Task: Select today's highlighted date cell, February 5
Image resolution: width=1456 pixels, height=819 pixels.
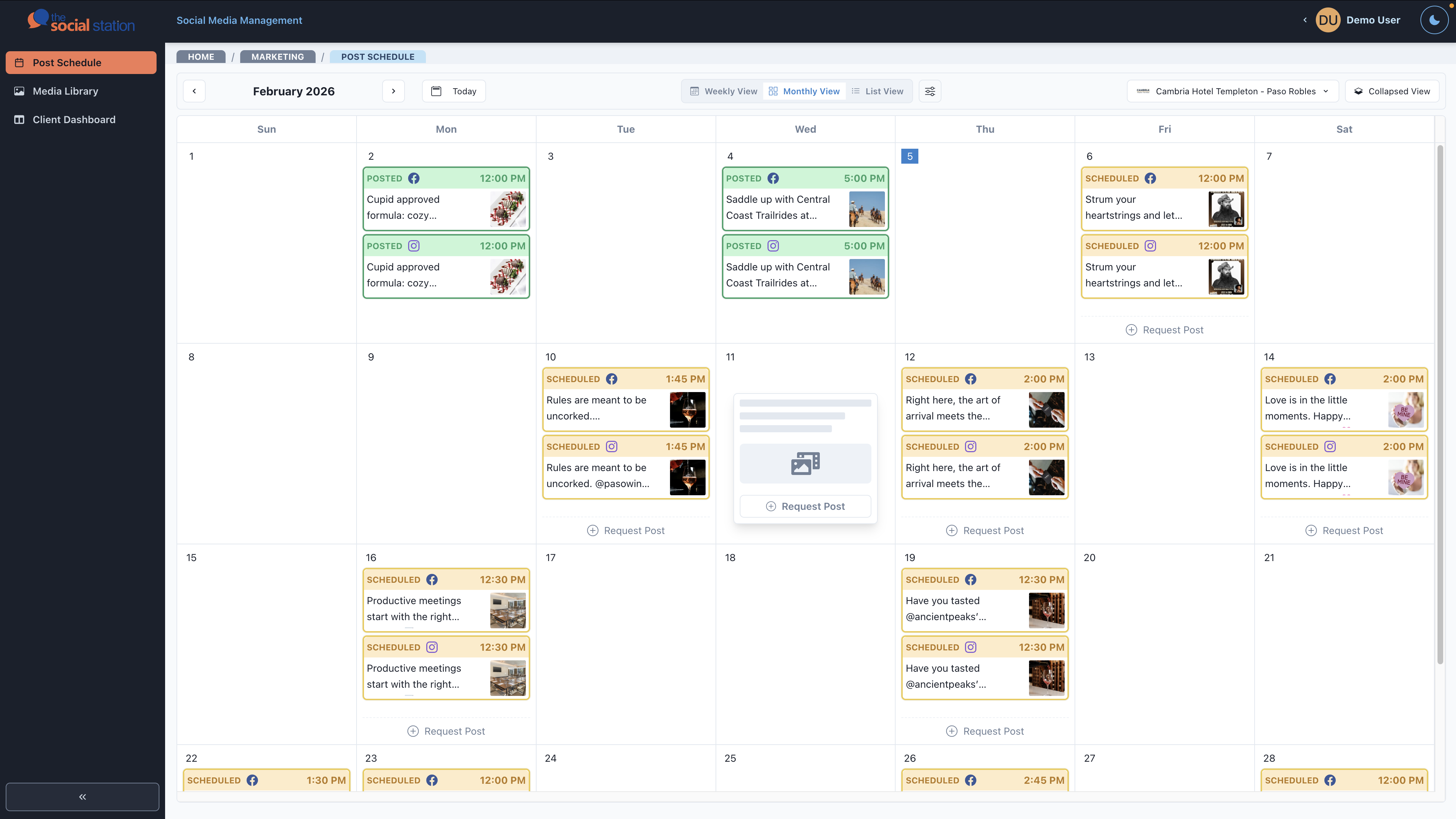Action: click(x=909, y=156)
